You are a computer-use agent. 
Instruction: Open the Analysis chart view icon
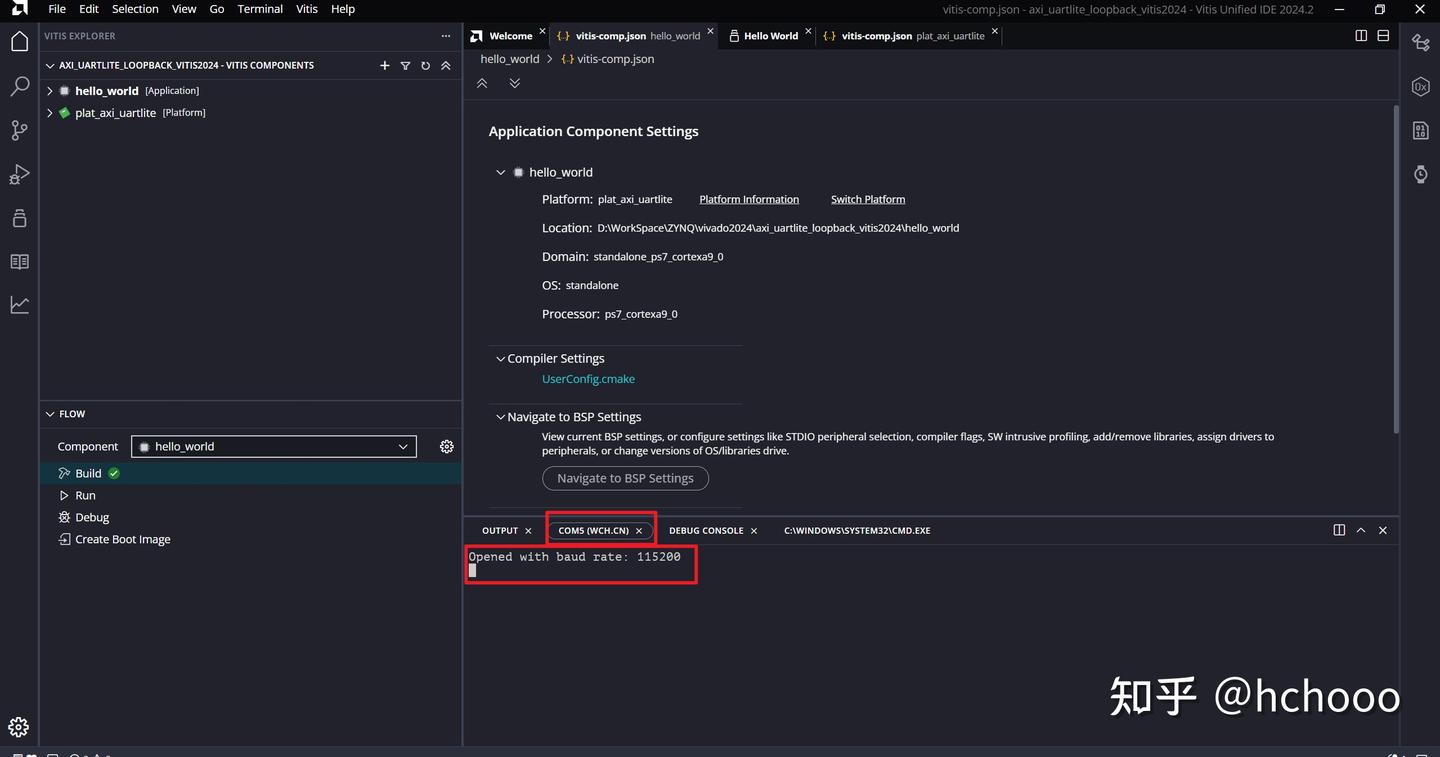(19, 305)
